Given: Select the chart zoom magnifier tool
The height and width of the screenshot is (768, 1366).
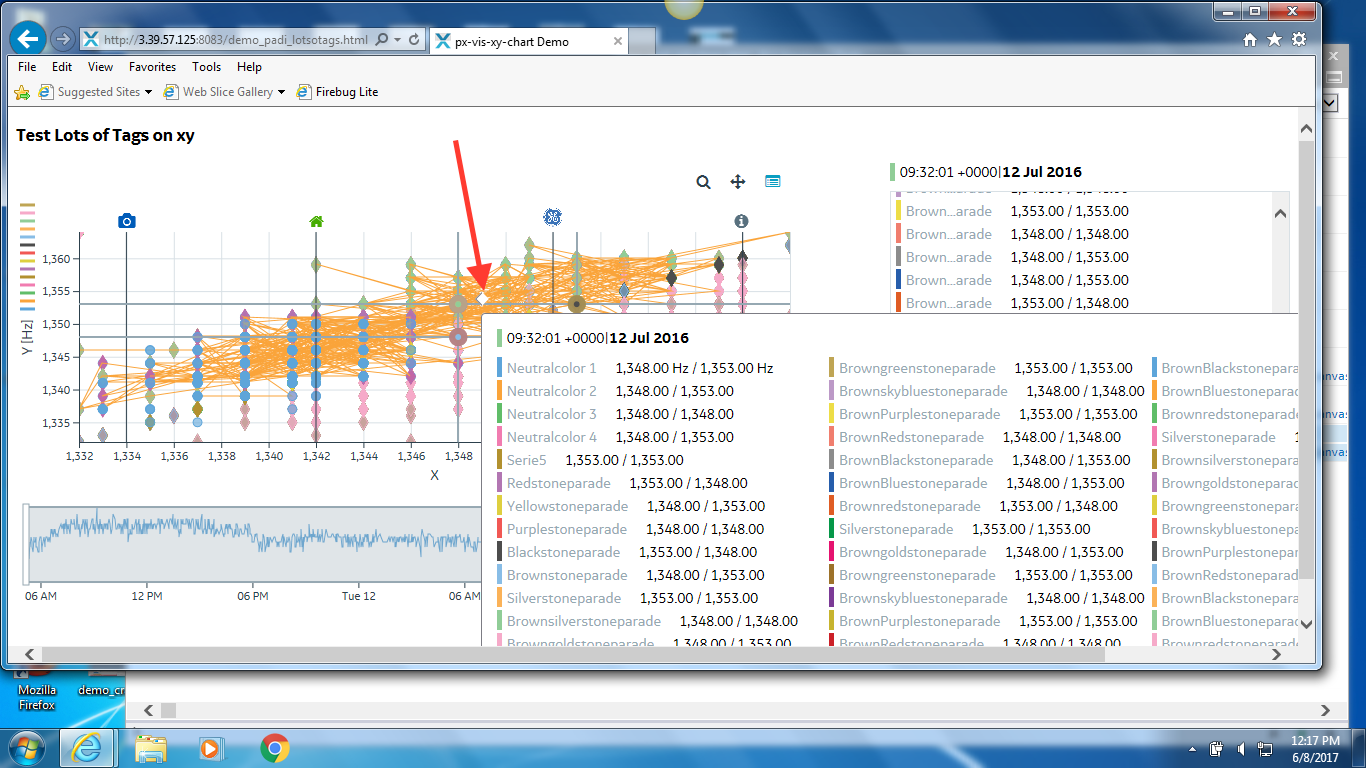Looking at the screenshot, I should pyautogui.click(x=704, y=182).
